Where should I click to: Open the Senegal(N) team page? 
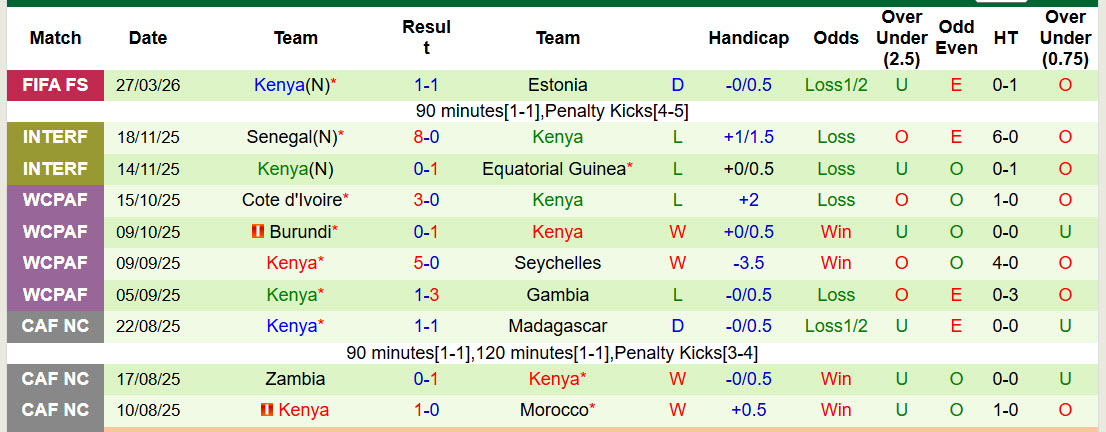point(291,137)
